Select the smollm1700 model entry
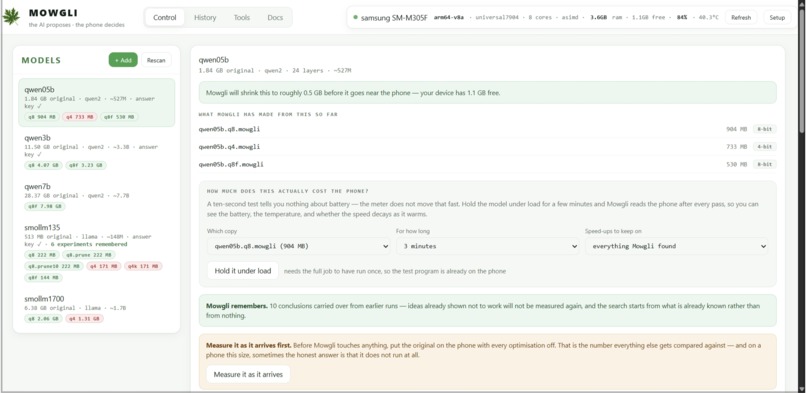 point(97,308)
